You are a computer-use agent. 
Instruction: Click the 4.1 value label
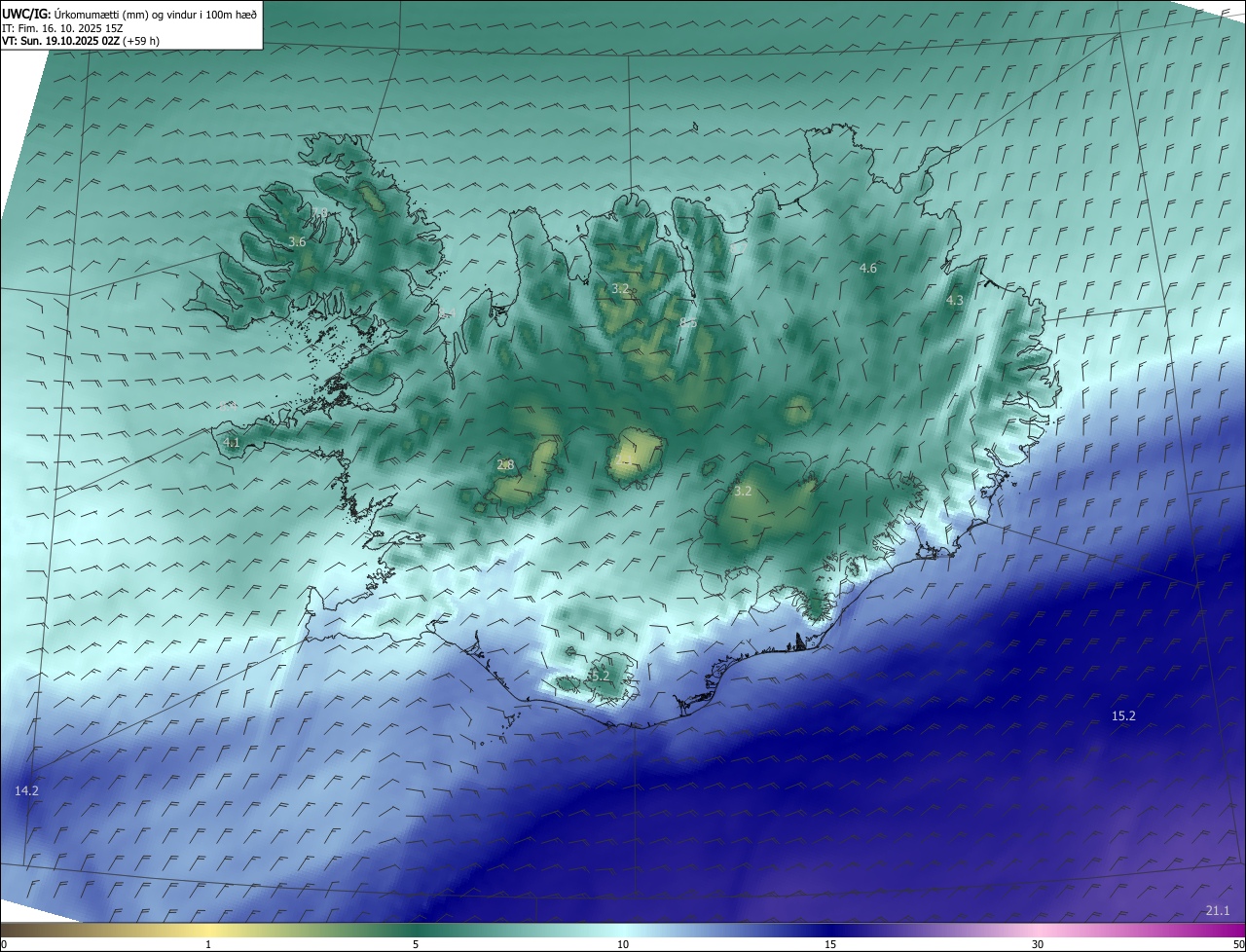pyautogui.click(x=232, y=443)
